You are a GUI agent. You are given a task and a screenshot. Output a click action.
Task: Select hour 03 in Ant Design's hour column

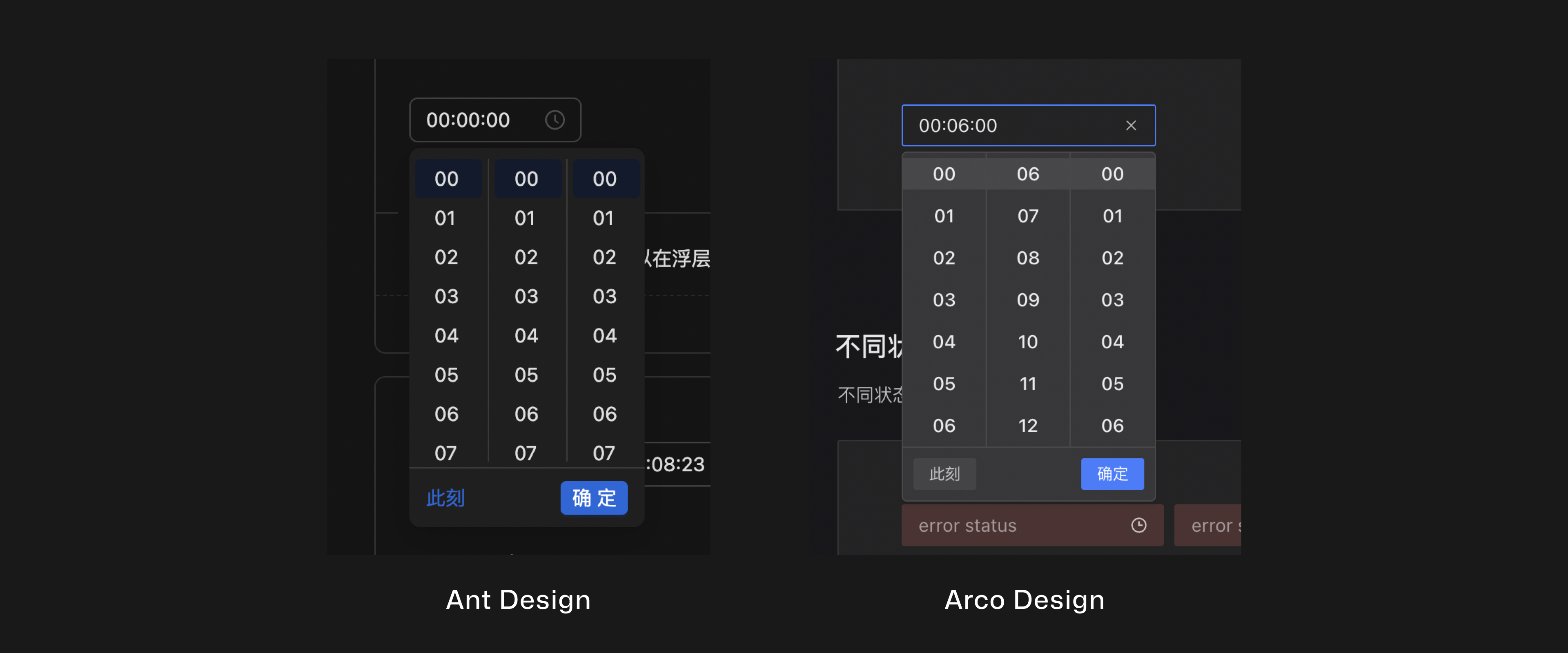coord(447,296)
